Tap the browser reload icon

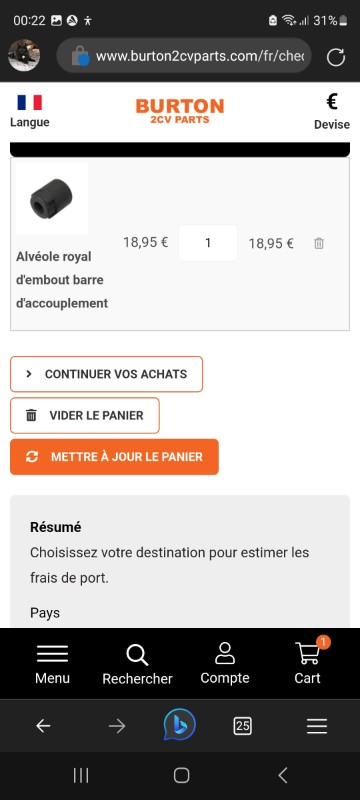pyautogui.click(x=336, y=57)
